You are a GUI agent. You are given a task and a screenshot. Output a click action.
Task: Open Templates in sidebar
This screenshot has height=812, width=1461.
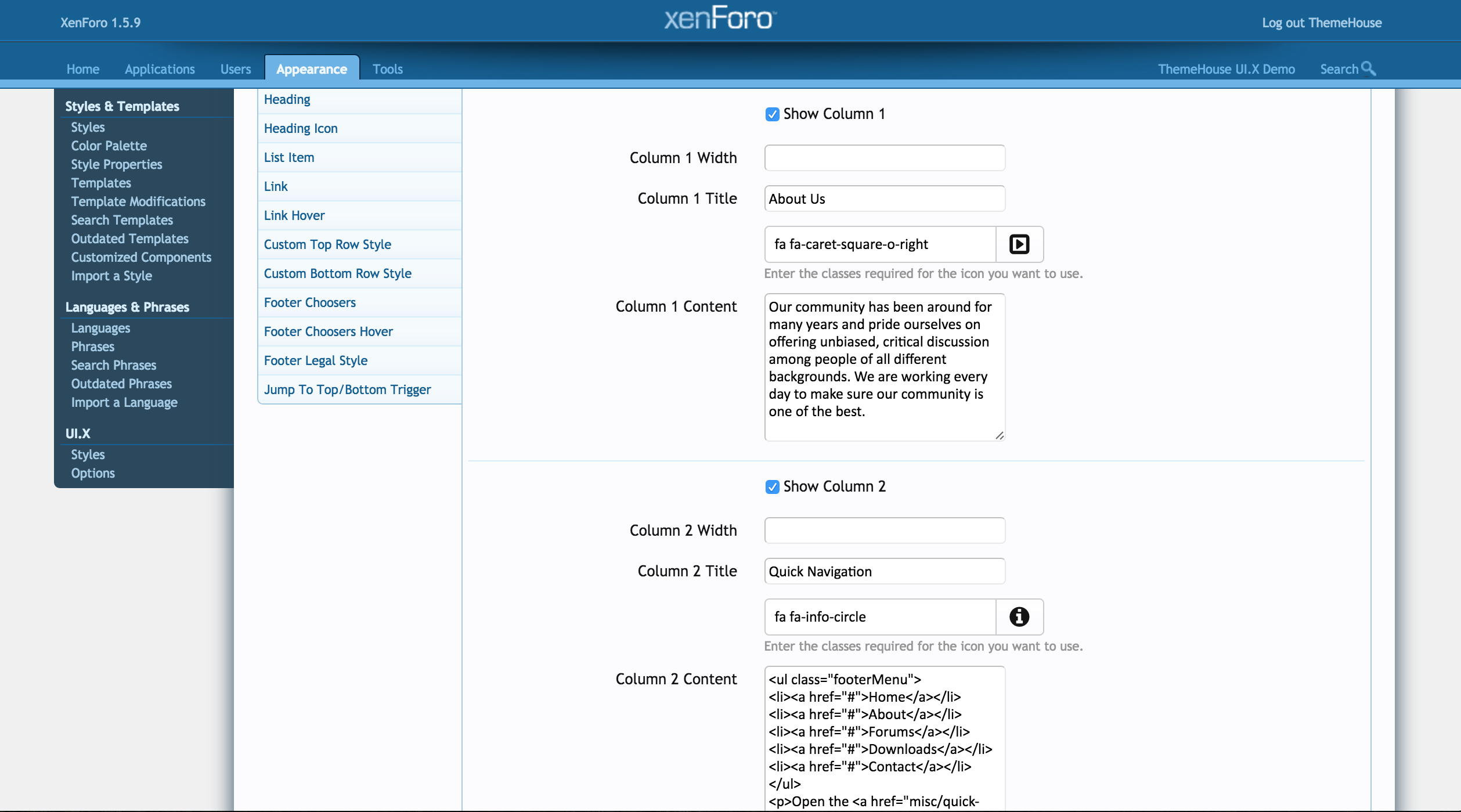[101, 183]
